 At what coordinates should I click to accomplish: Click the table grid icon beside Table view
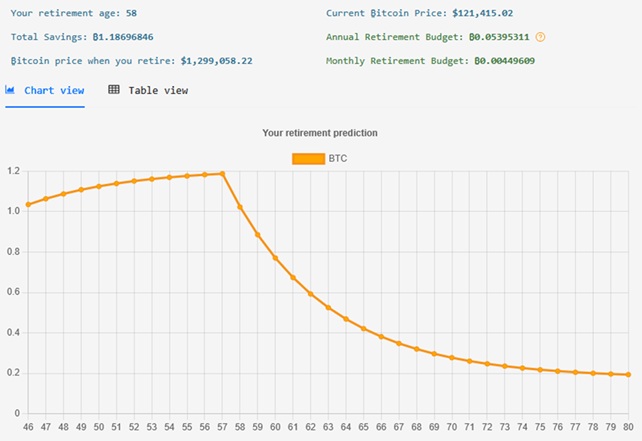point(114,90)
